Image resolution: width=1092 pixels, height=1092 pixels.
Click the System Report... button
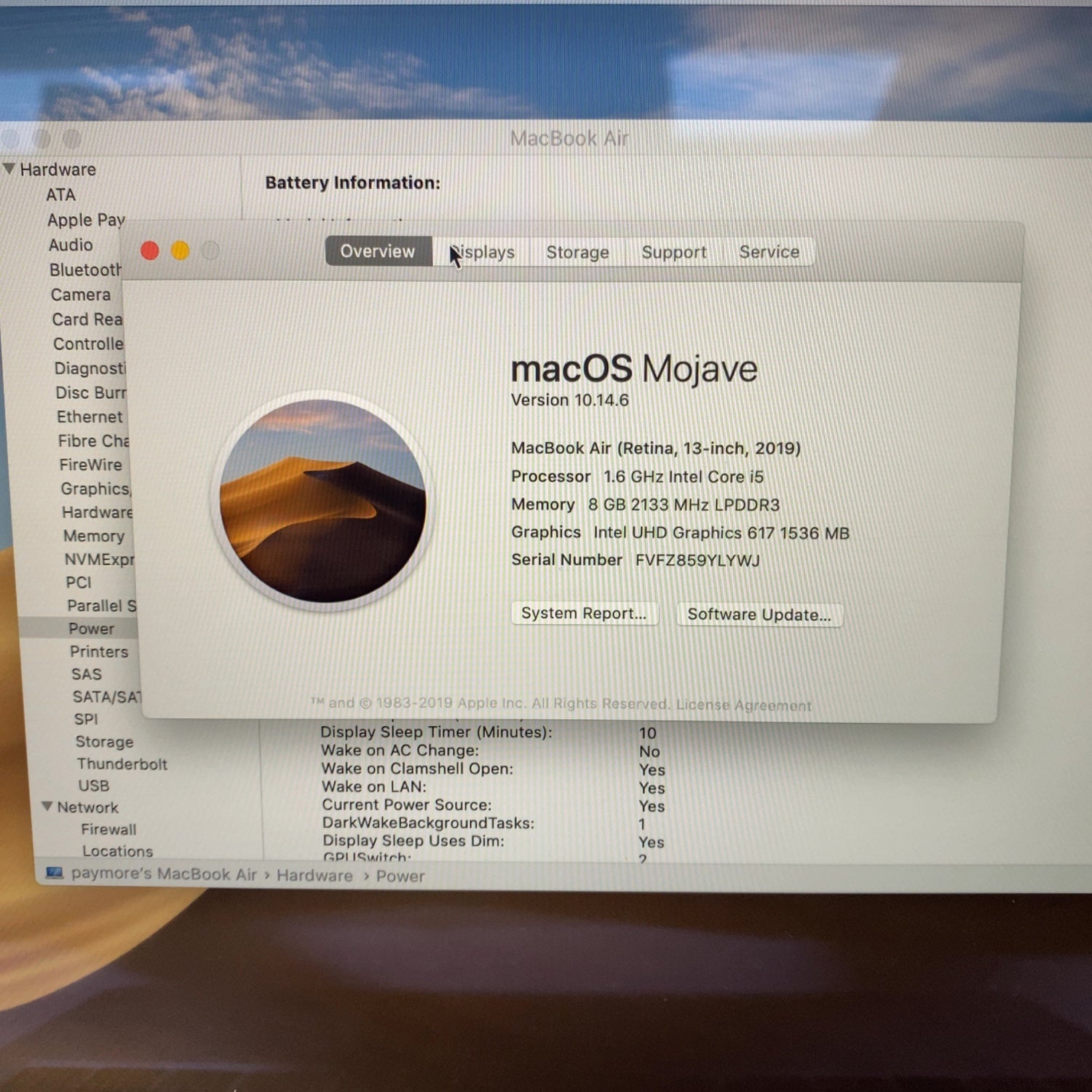coord(584,614)
